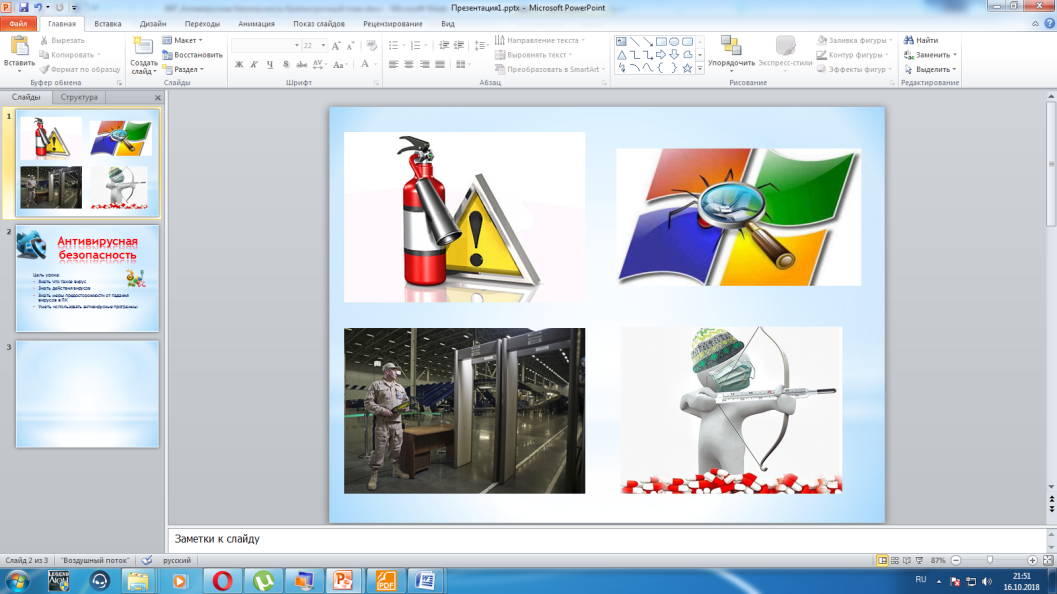Switch to Slide Sorter view
Viewport: 1057px width, 594px height.
pyautogui.click(x=895, y=560)
